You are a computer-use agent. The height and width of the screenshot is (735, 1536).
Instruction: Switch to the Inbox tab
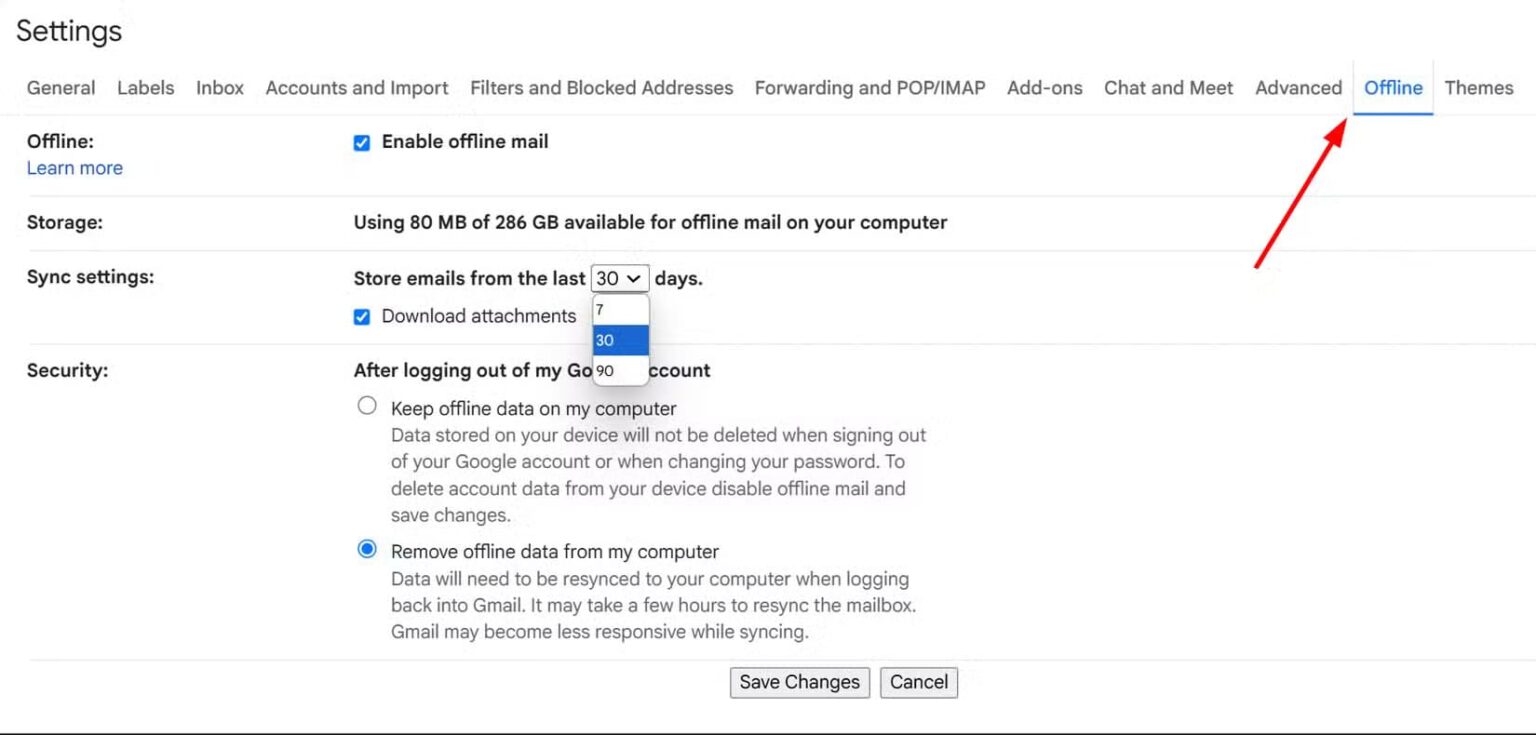pos(219,88)
